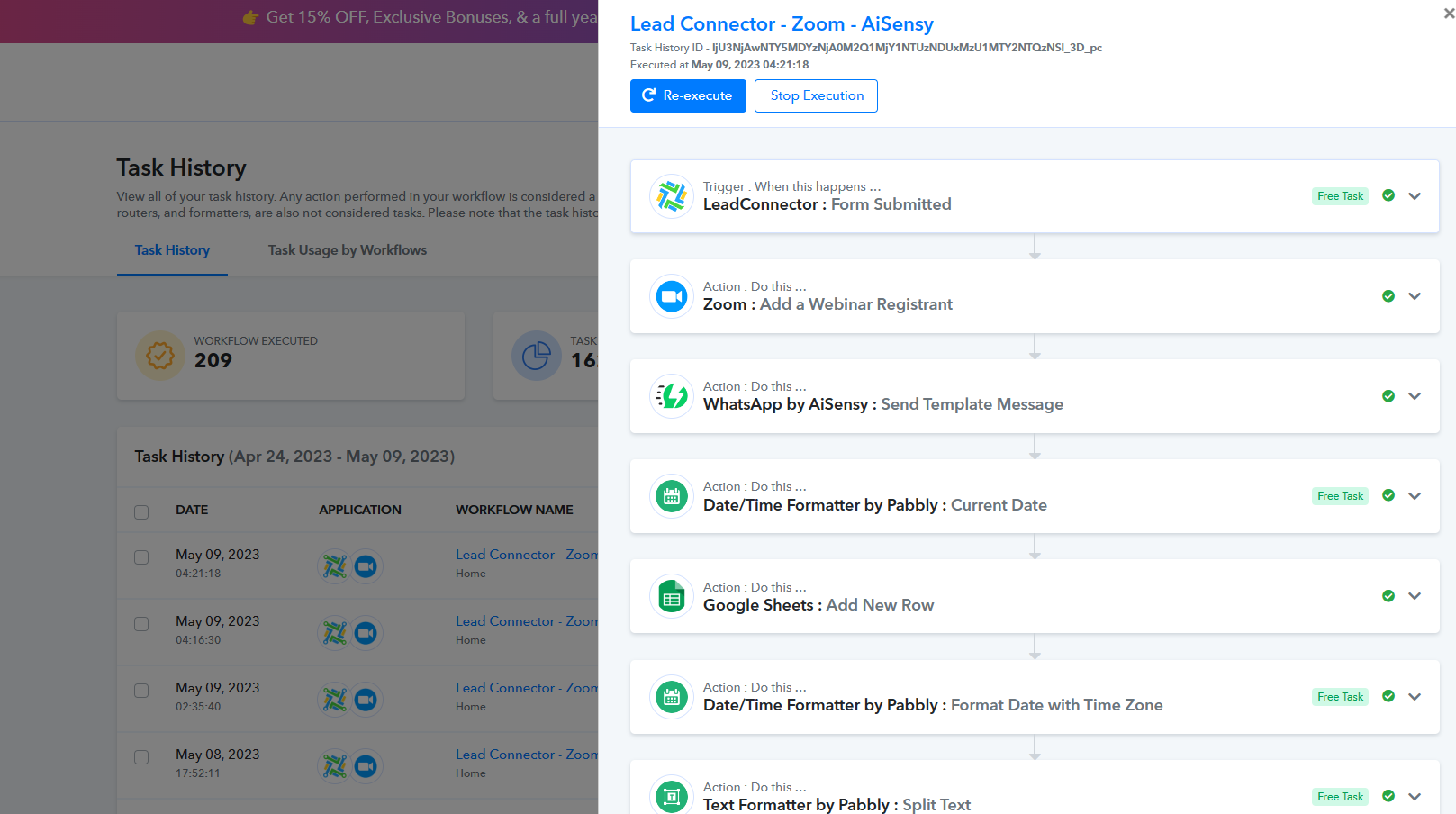Click Zoom app icon in 17:52:11 row
The width and height of the screenshot is (1456, 814).
tap(366, 766)
